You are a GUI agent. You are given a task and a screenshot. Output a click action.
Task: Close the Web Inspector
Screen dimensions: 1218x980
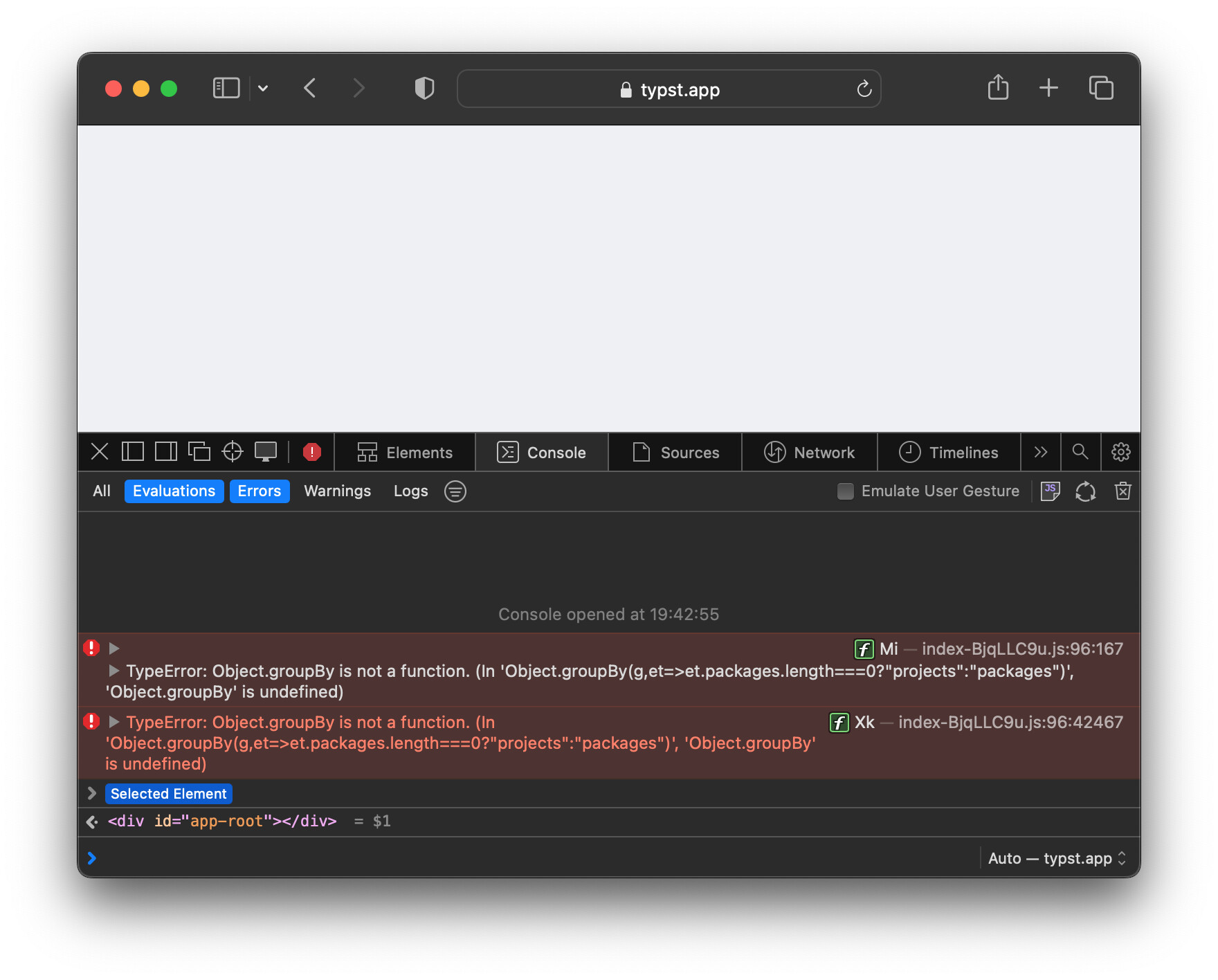click(100, 452)
